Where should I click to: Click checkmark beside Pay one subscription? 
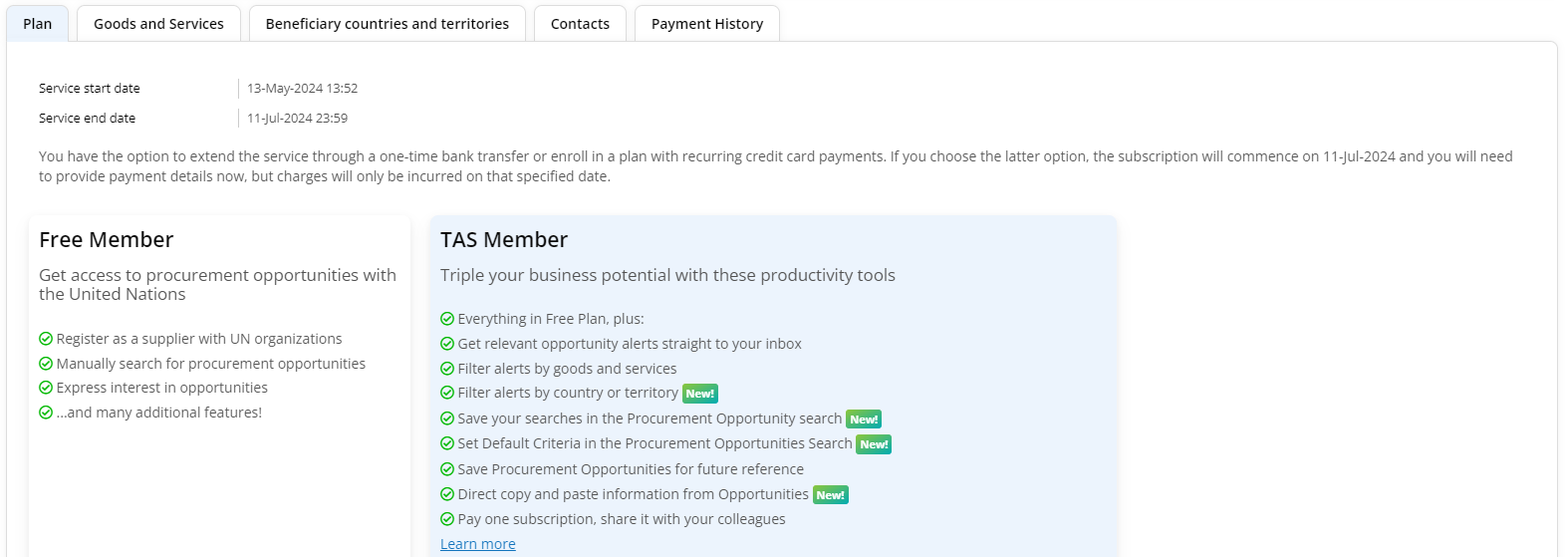(x=447, y=519)
